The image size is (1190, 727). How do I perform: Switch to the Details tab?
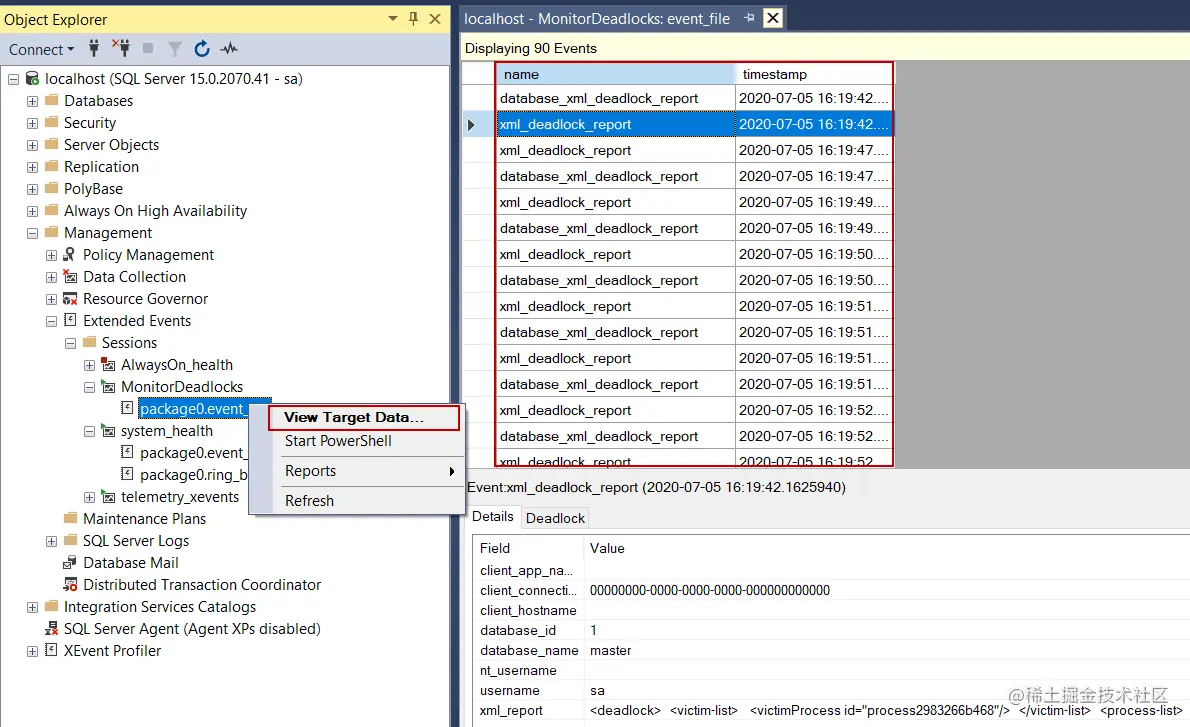[x=493, y=517]
